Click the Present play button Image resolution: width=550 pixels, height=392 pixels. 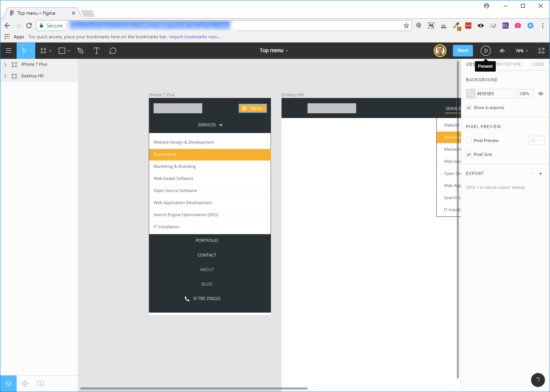[485, 51]
